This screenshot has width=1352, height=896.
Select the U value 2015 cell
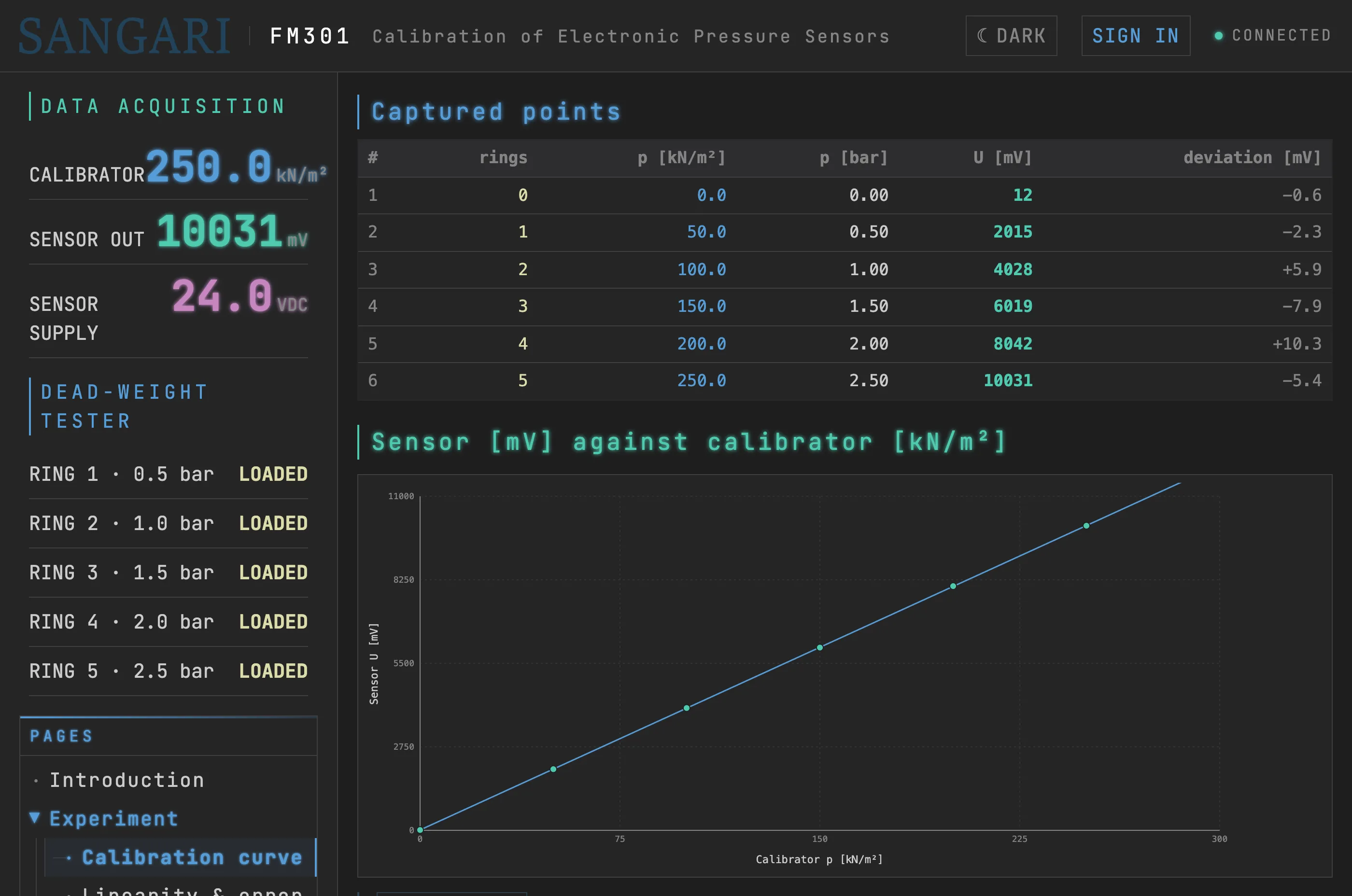coord(1013,232)
